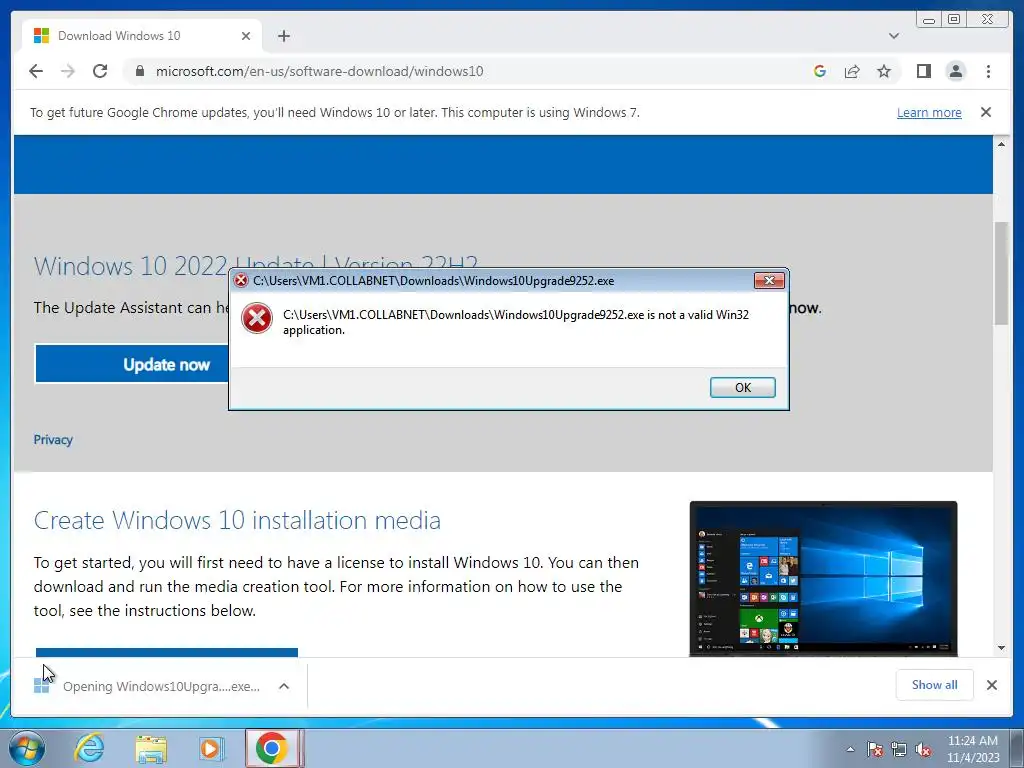This screenshot has width=1024, height=768.
Task: Click the muted volume tray icon
Action: click(x=923, y=749)
